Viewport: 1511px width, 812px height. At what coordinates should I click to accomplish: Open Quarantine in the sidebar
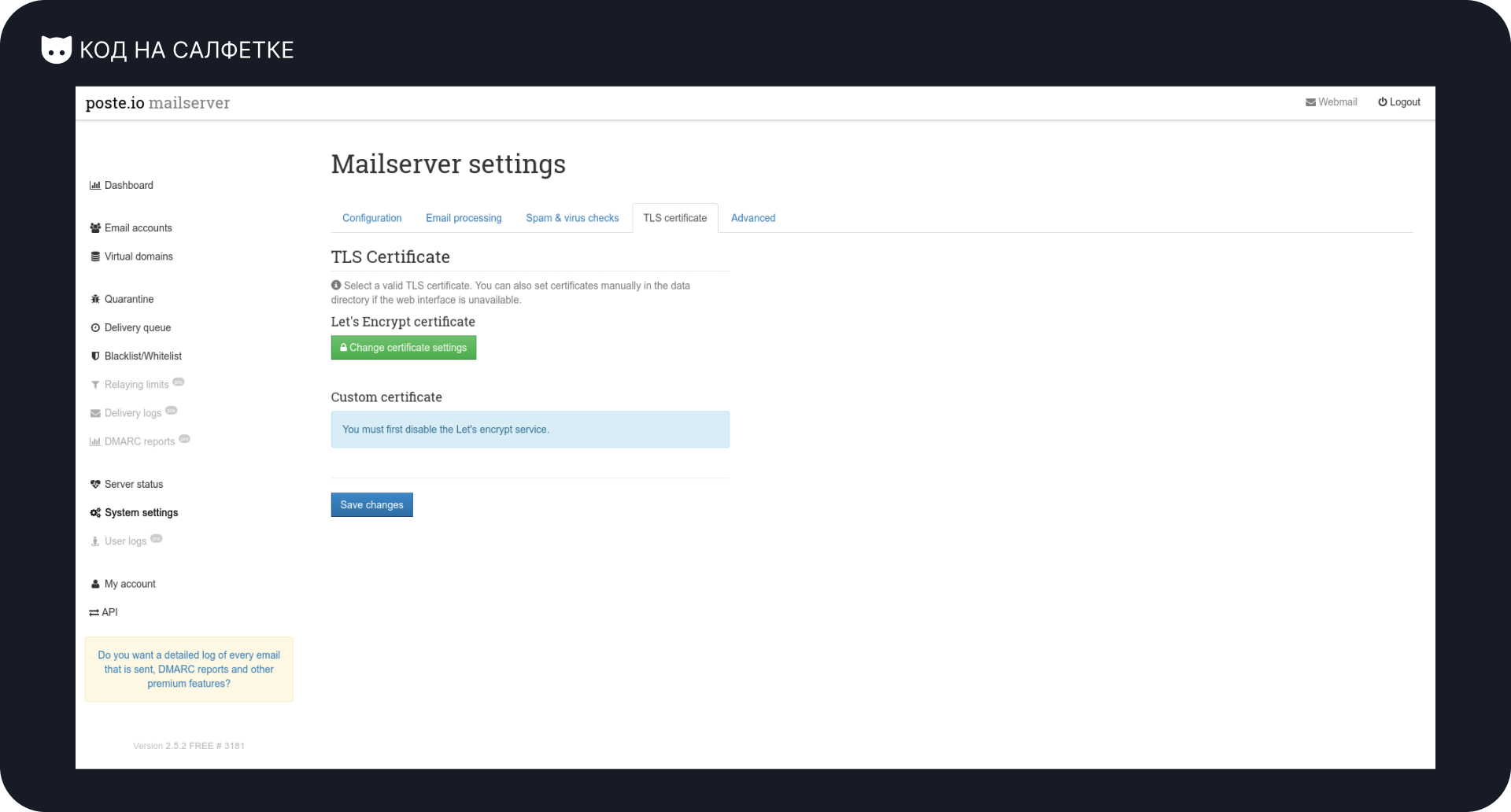tap(122, 299)
